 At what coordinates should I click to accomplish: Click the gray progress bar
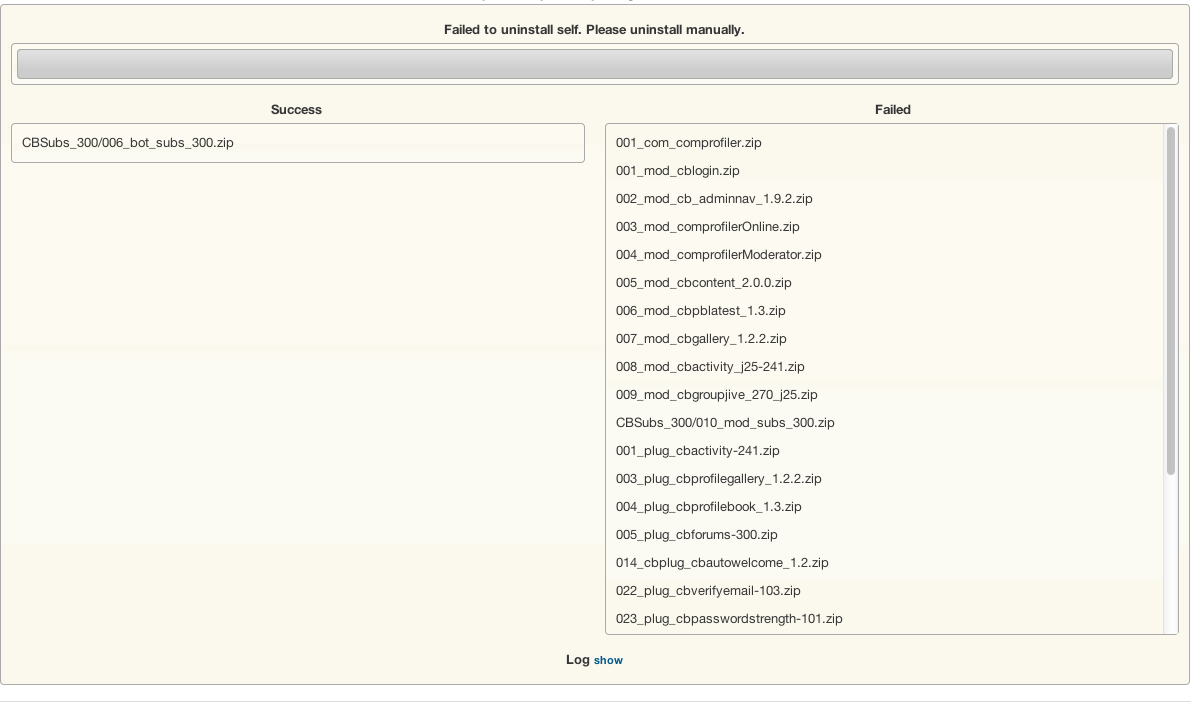[x=595, y=64]
